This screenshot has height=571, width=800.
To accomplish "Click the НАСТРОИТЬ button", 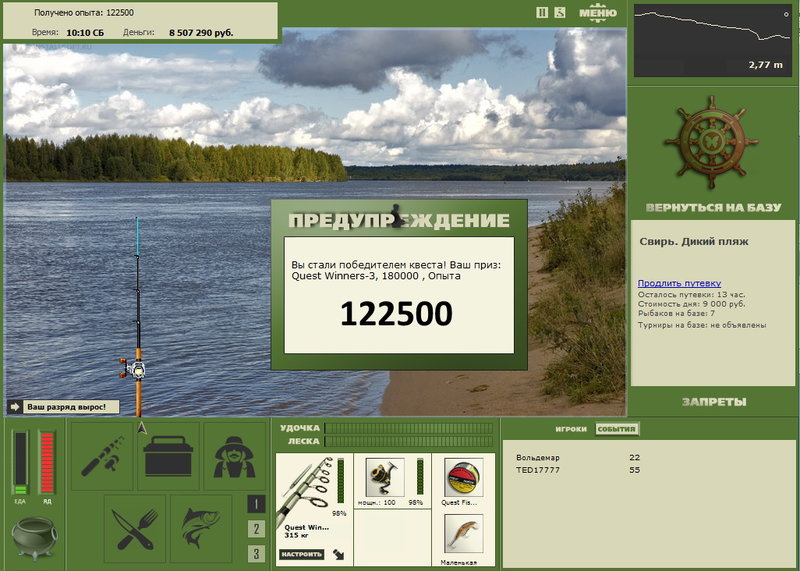I will 302,554.
